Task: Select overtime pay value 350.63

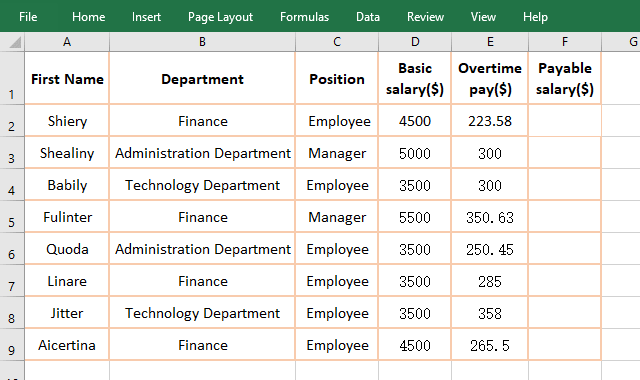Action: tap(490, 217)
